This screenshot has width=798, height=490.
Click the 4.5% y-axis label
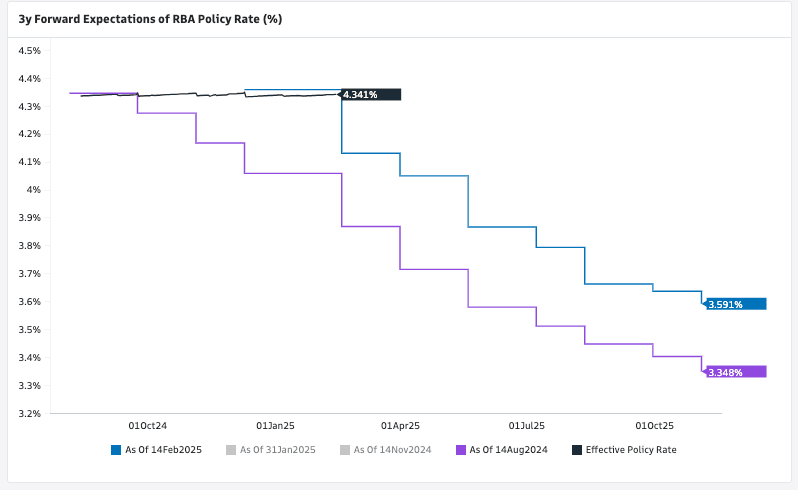point(30,50)
